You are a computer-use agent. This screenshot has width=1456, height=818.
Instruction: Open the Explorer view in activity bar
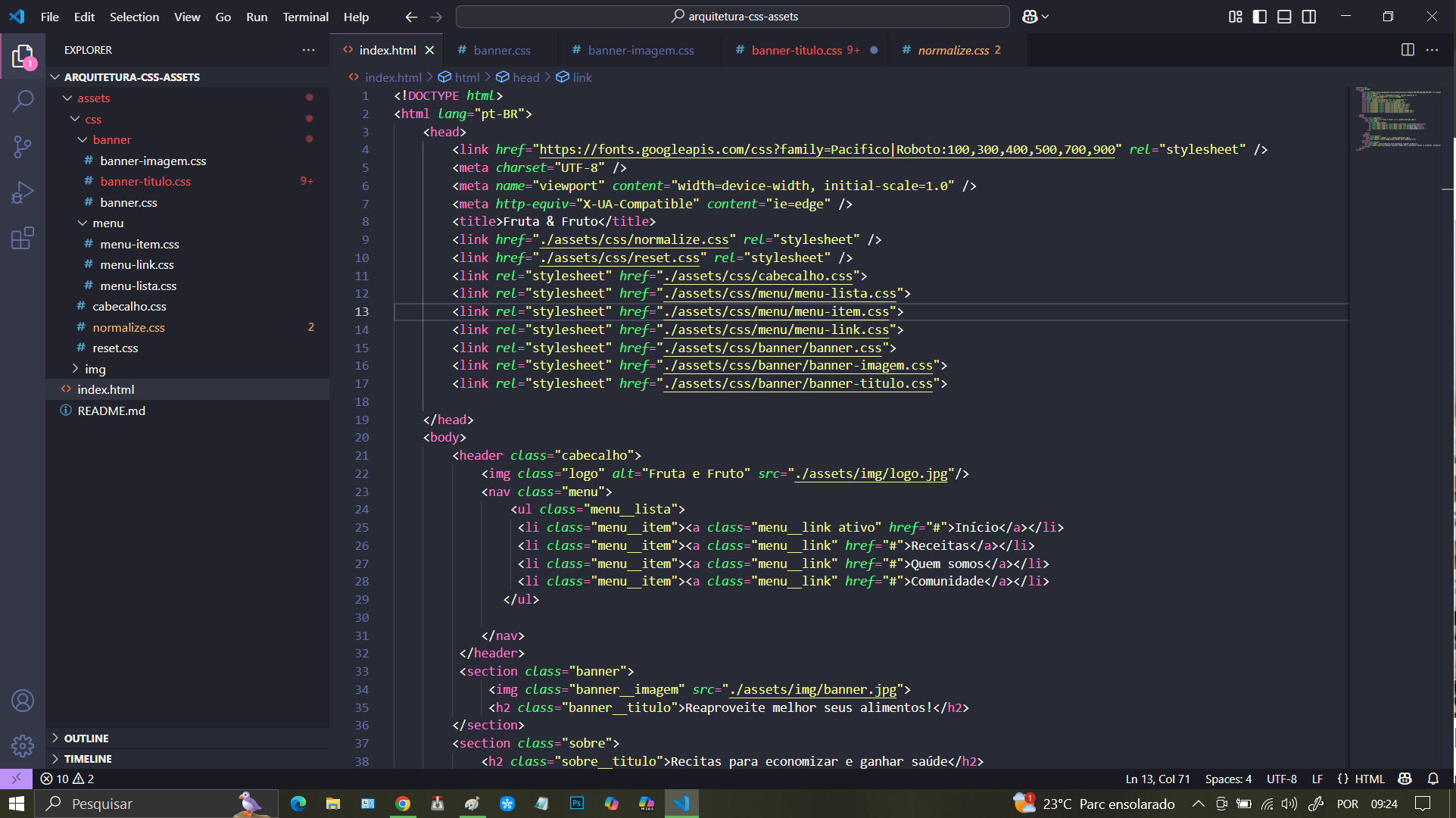[23, 56]
